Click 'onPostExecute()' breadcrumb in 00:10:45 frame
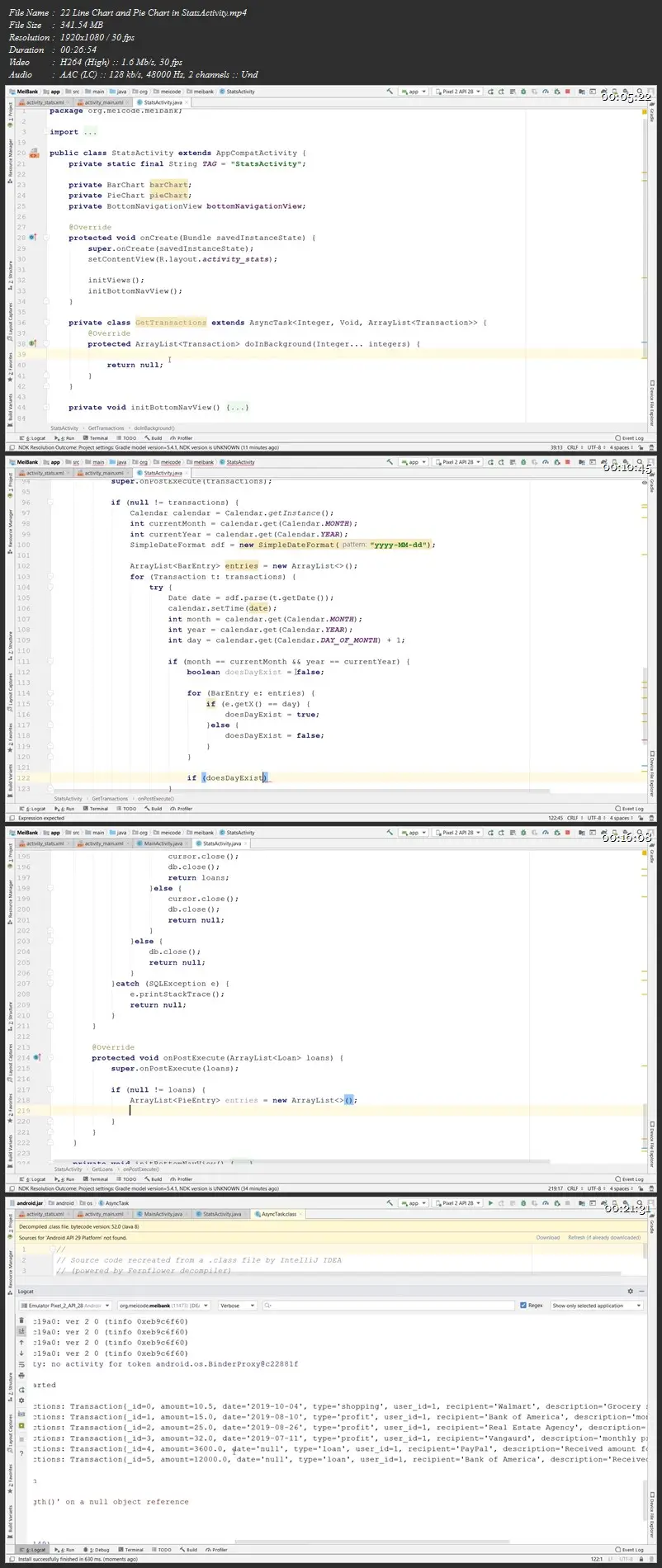Screen dimensions: 662x1568 (155, 799)
